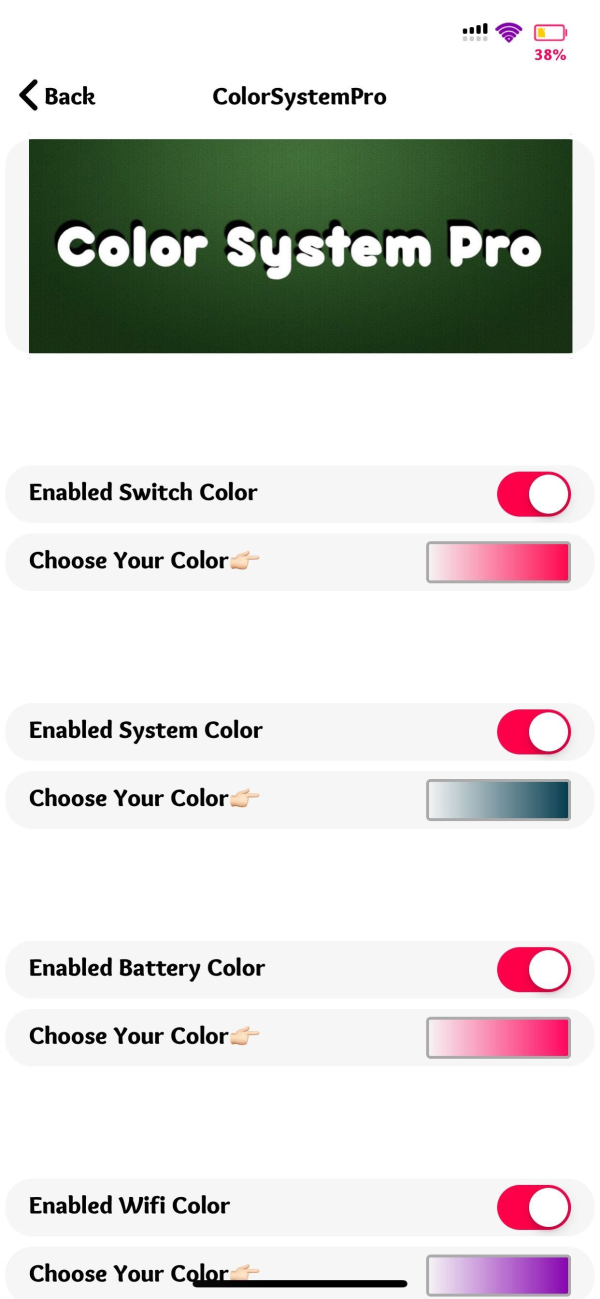The width and height of the screenshot is (600, 1299).
Task: Tap the pointing hand emoji under System Color
Action: pyautogui.click(x=244, y=799)
